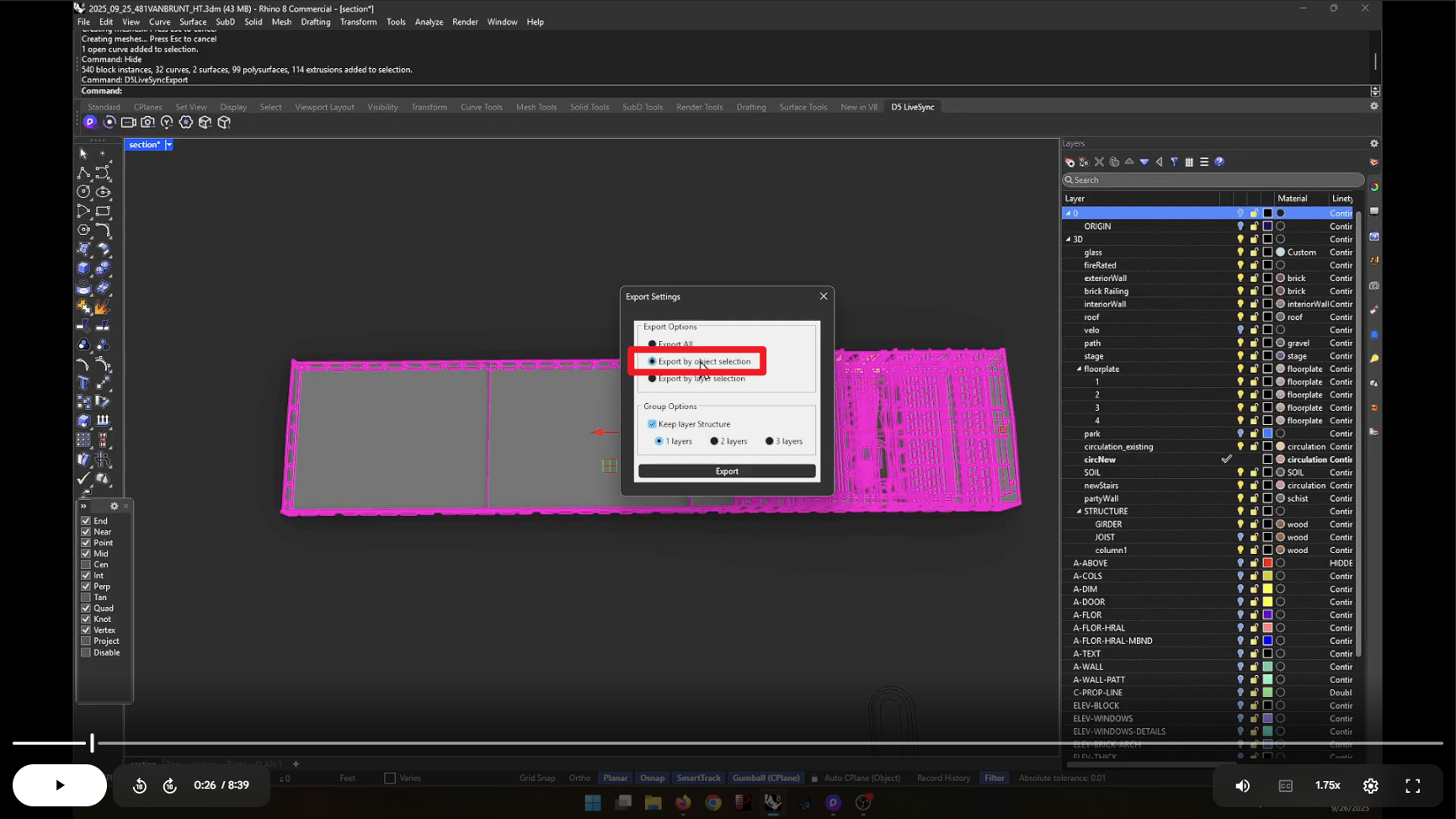Open the section viewport dropdown arrow
The image size is (1456, 819).
169,145
